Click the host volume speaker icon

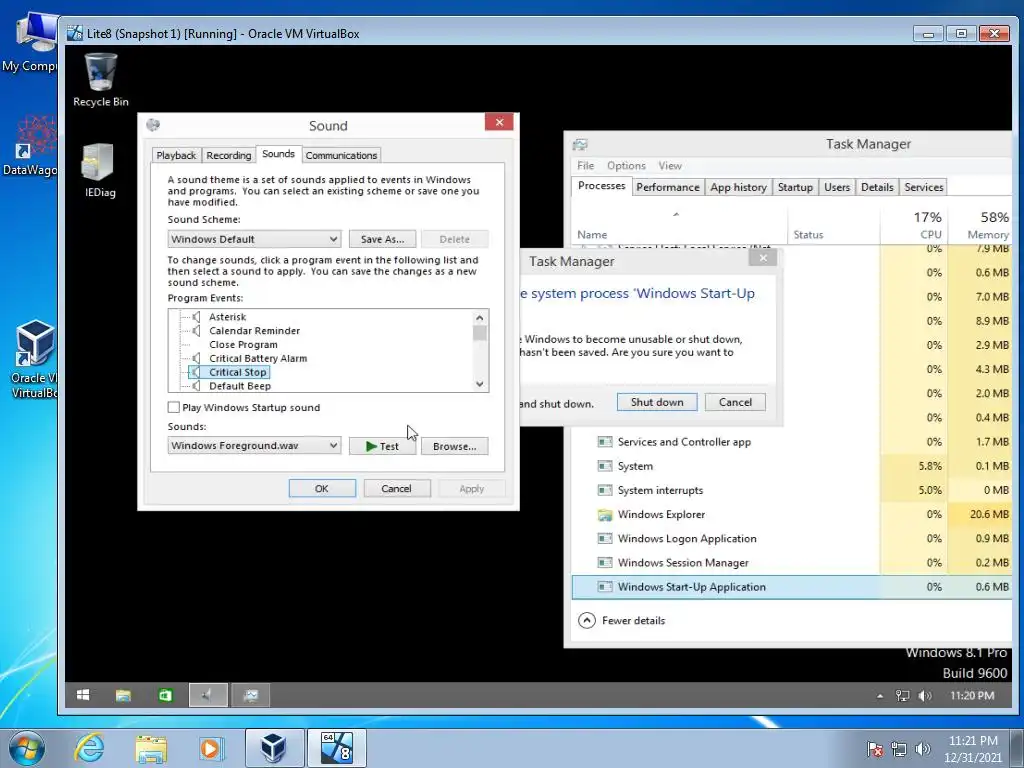pyautogui.click(x=923, y=749)
